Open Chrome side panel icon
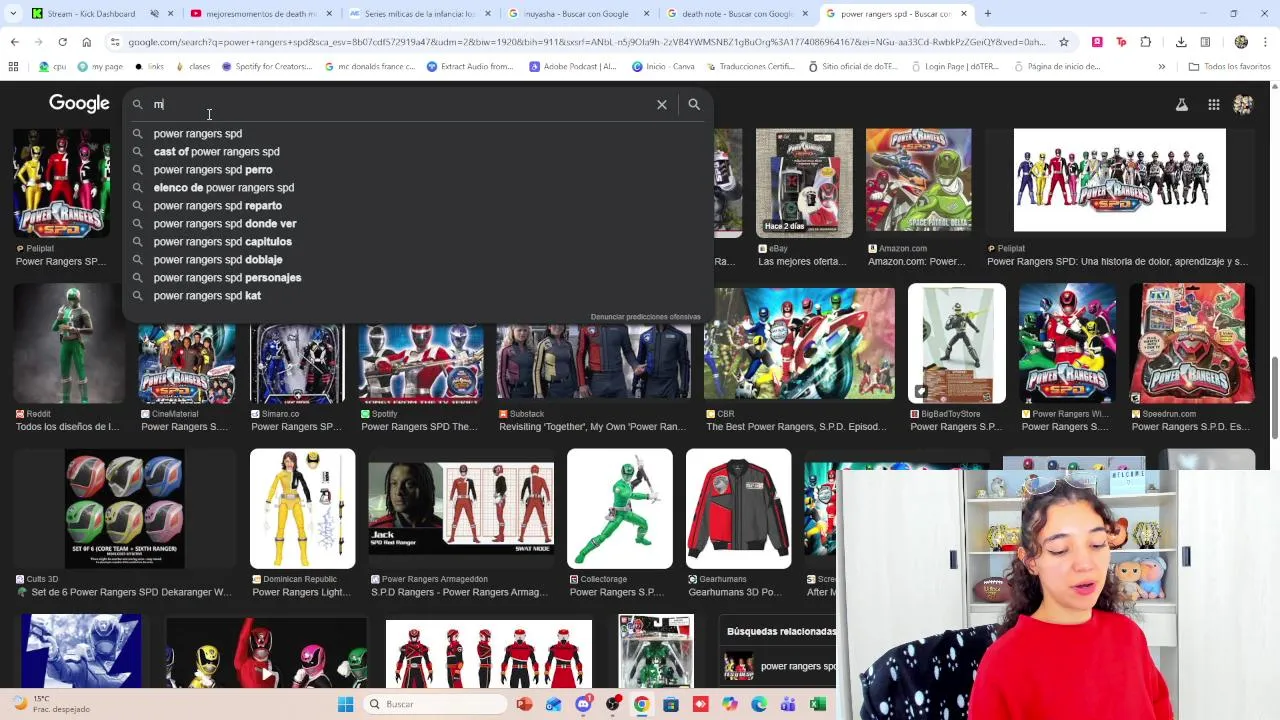Viewport: 1280px width, 720px height. 1205,42
